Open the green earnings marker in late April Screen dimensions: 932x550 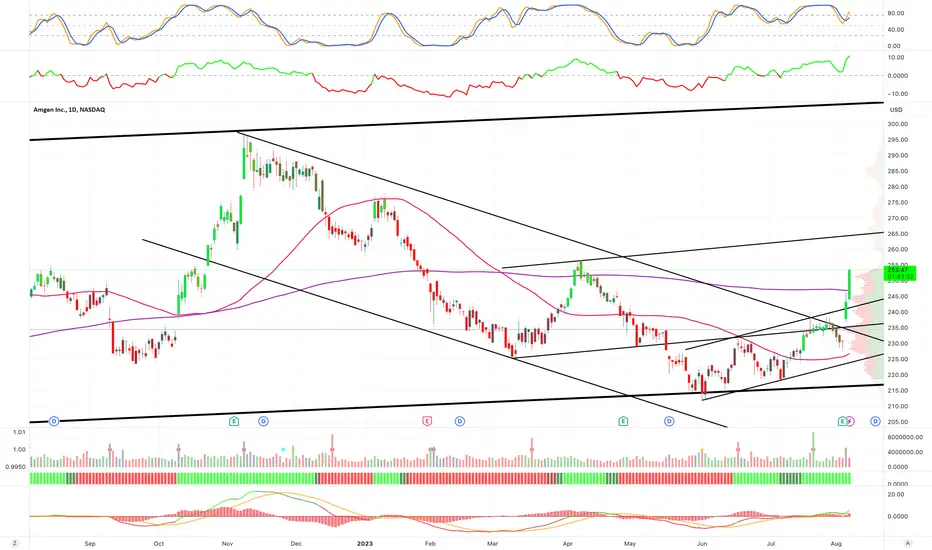(x=623, y=421)
